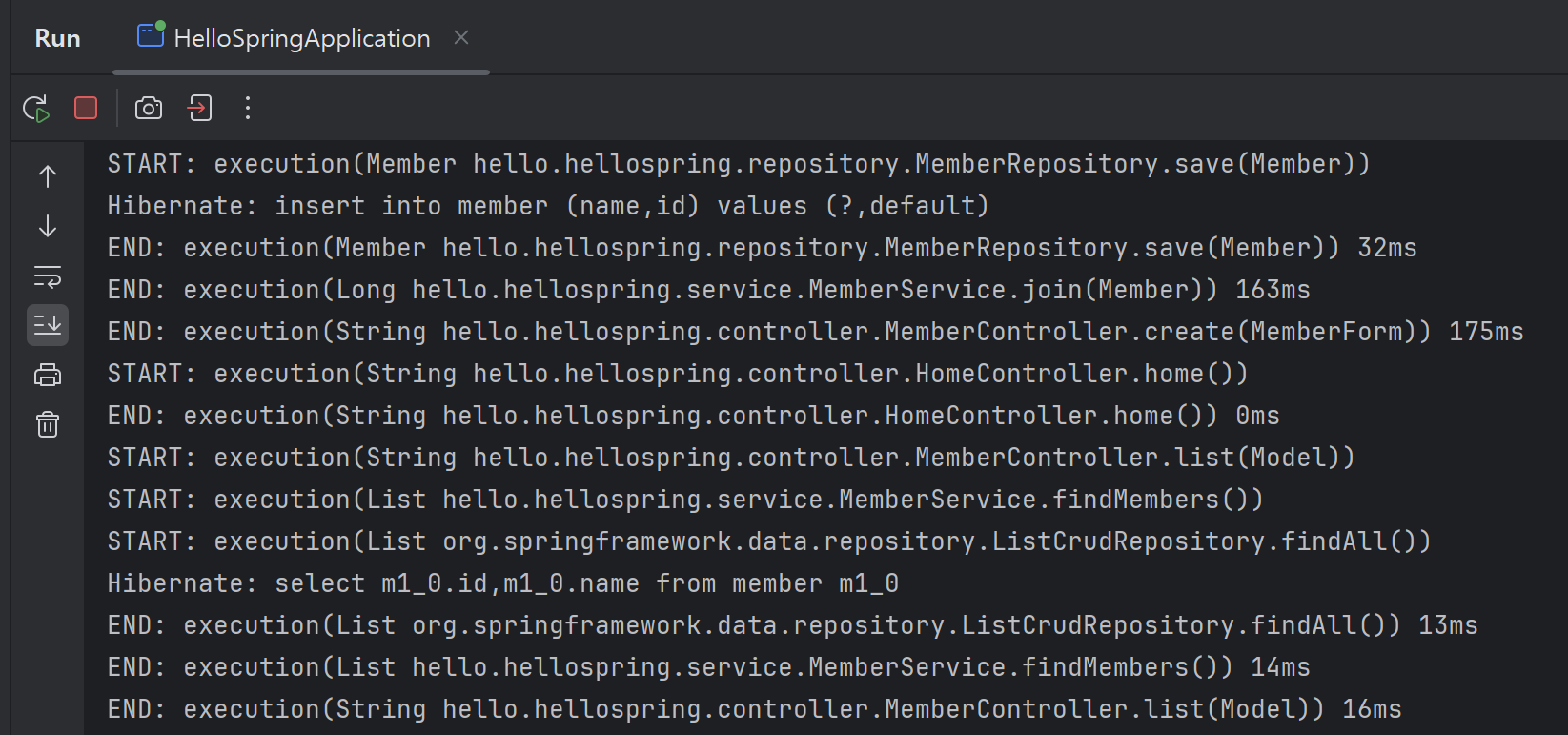
Task: Click the 'START: execution(Member ... save(Member))' line
Action: 739,164
